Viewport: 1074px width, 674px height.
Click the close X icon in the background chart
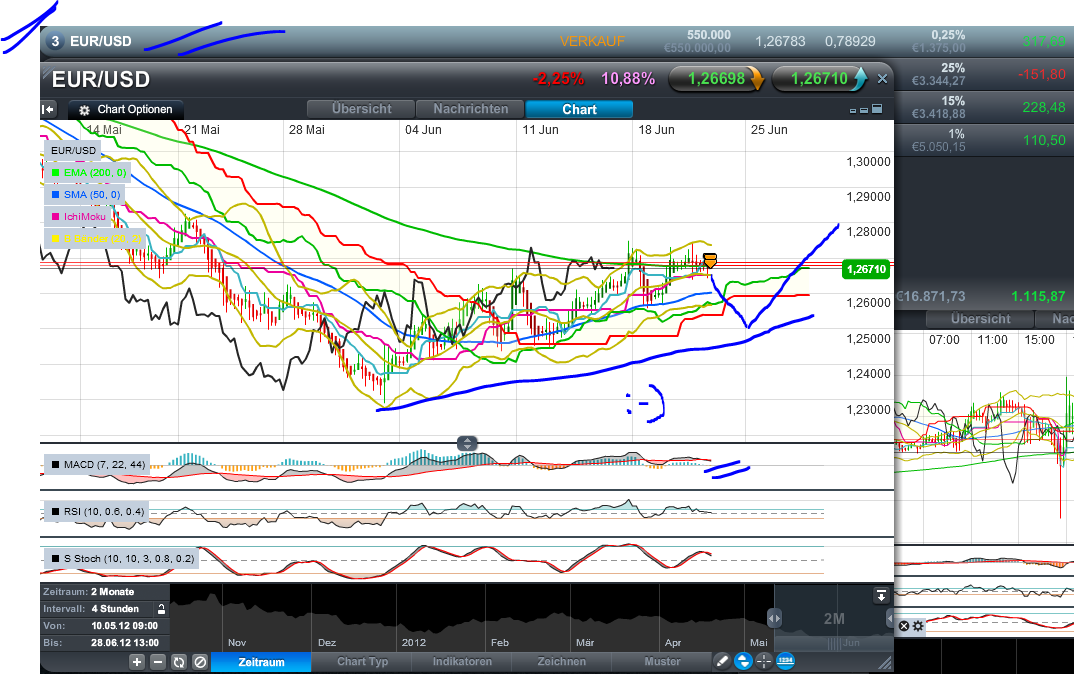(903, 626)
